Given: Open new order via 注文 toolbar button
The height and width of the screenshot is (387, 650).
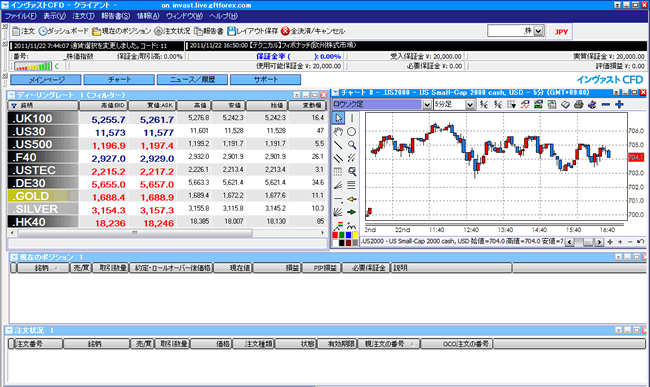Looking at the screenshot, I should click(24, 31).
